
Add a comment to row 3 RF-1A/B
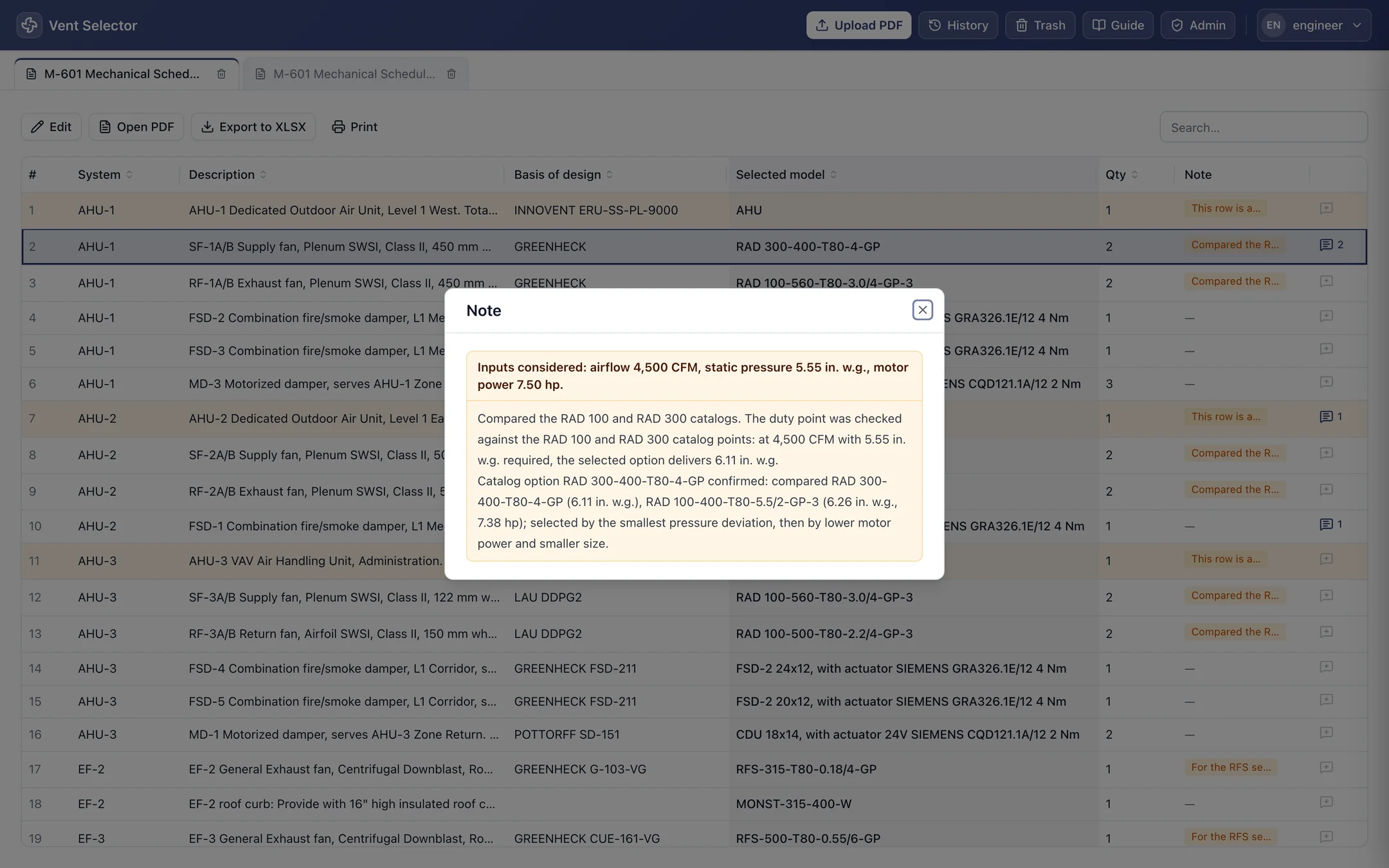[x=1326, y=281]
